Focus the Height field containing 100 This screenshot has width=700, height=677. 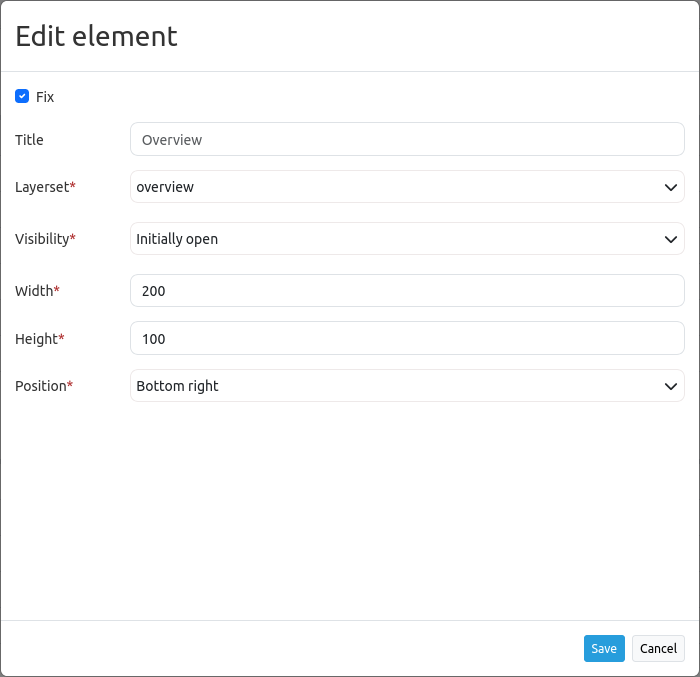407,339
